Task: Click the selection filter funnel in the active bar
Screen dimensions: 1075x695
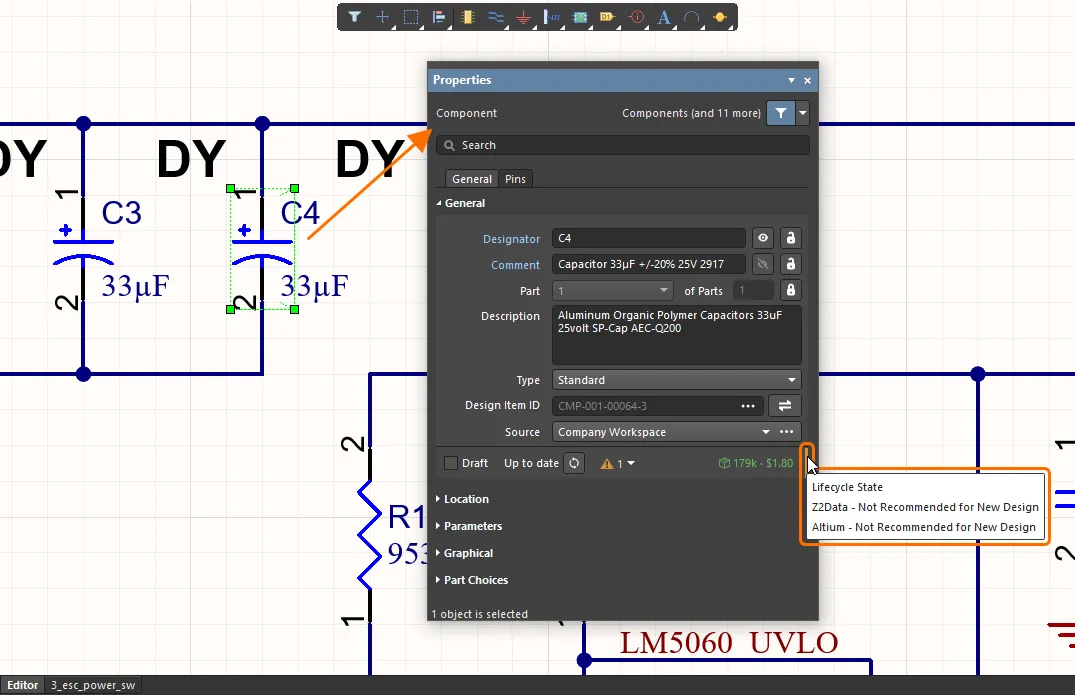Action: coord(355,17)
